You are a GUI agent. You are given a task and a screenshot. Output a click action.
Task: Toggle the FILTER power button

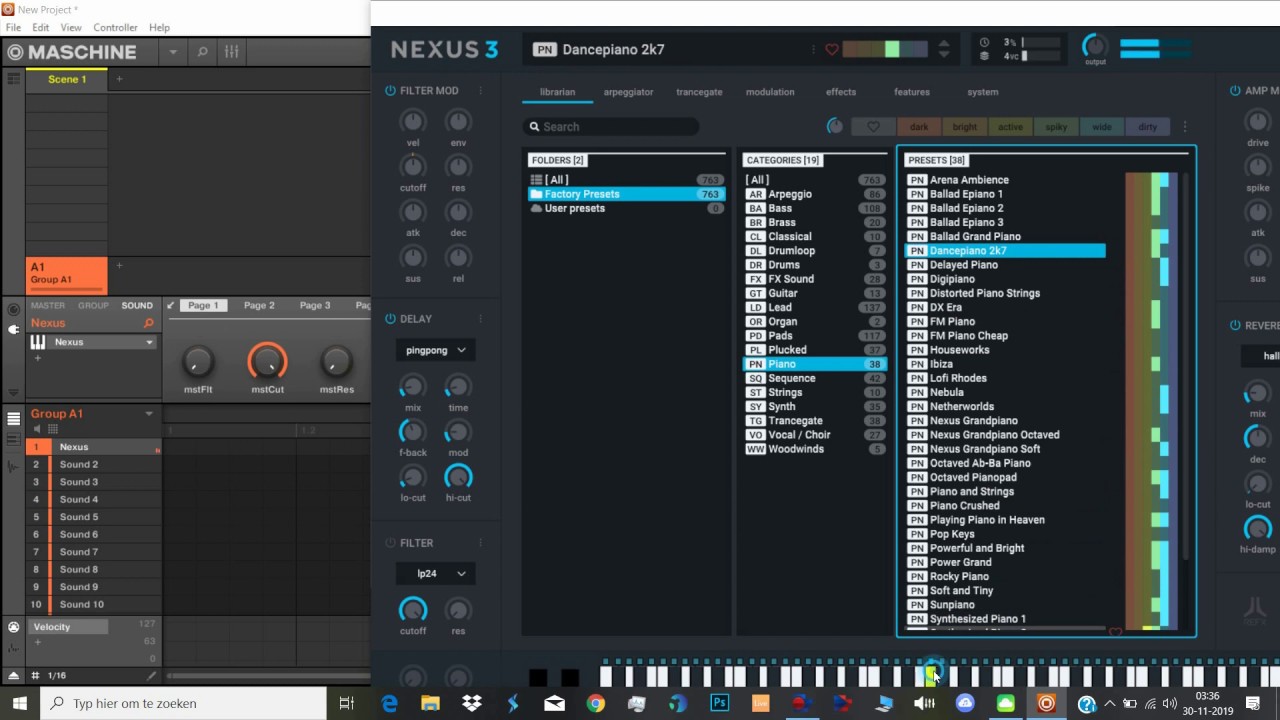[x=390, y=543]
